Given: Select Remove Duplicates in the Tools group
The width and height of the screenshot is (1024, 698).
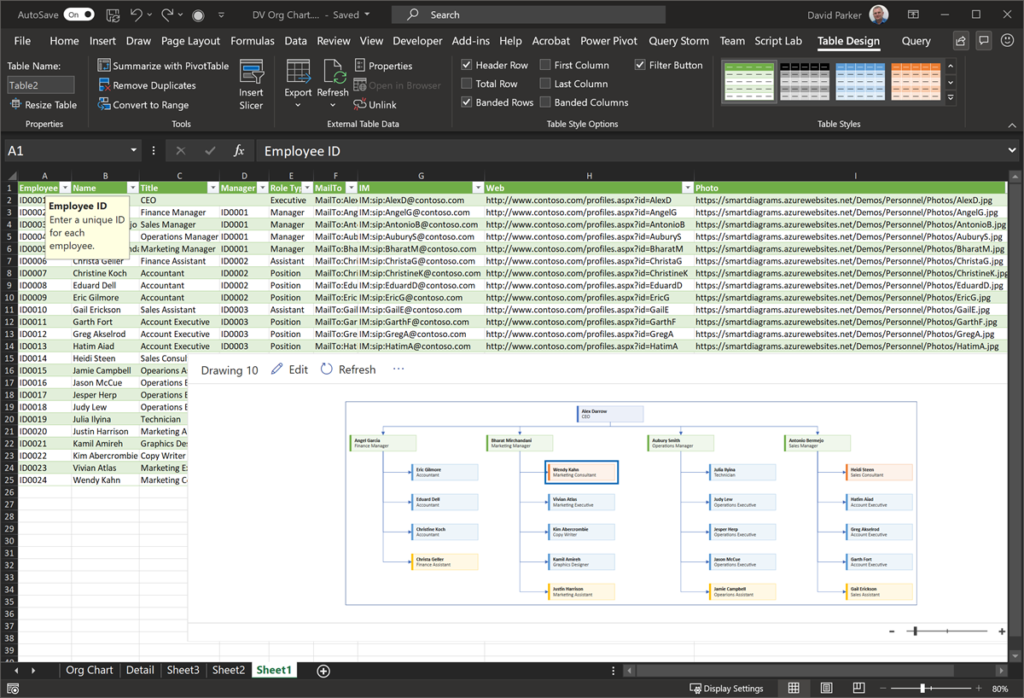Looking at the screenshot, I should pyautogui.click(x=155, y=85).
